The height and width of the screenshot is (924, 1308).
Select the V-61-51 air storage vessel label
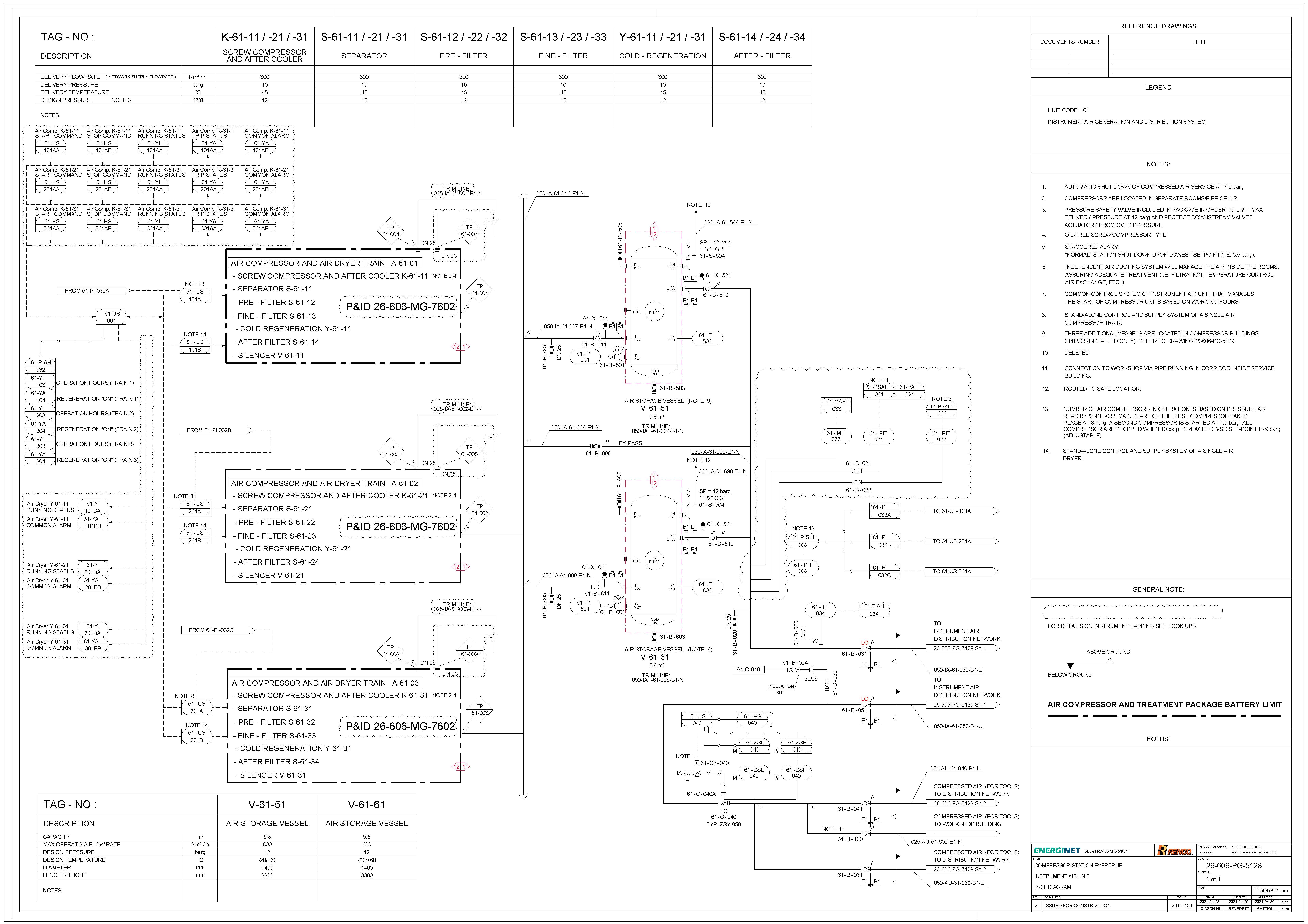pyautogui.click(x=654, y=408)
